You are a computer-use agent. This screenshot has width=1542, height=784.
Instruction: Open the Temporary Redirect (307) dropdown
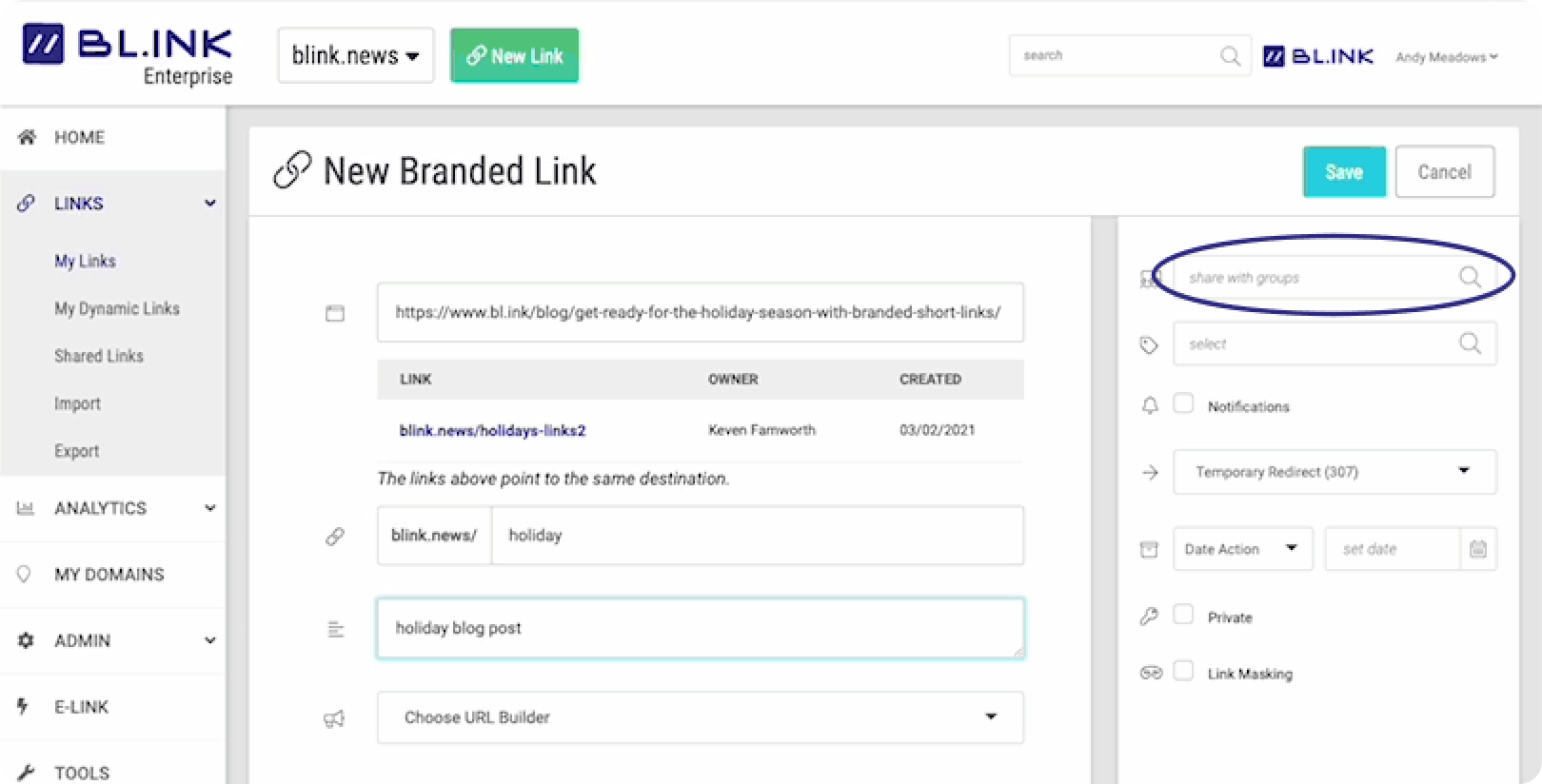(x=1334, y=472)
